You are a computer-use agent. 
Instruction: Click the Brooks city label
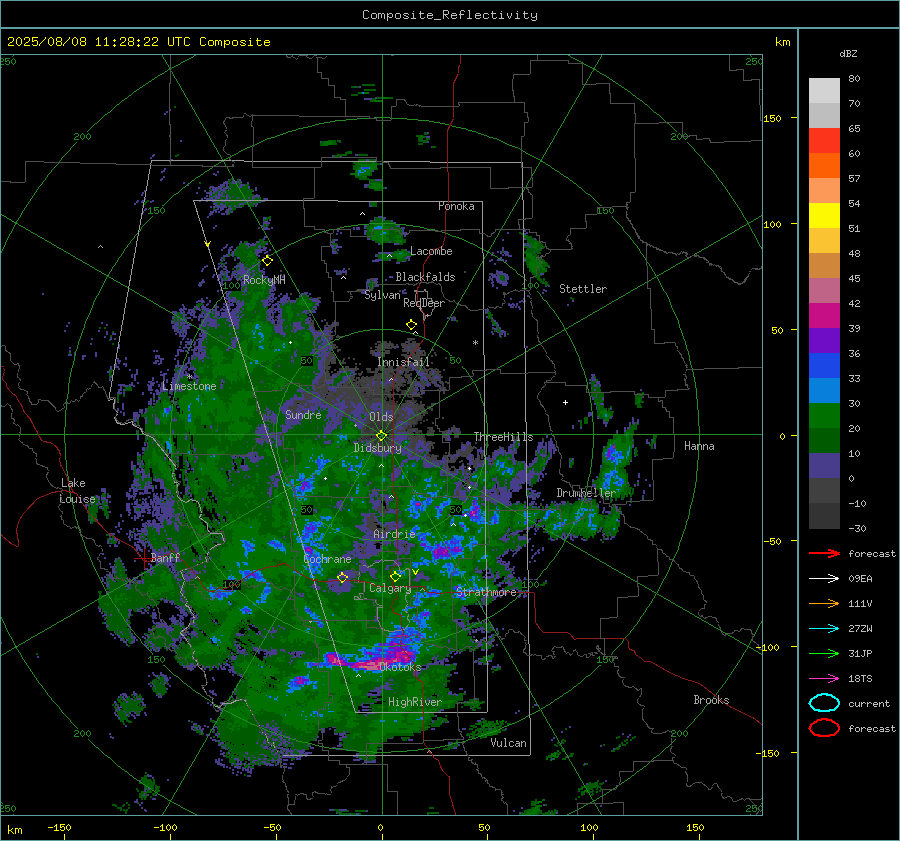tap(711, 700)
